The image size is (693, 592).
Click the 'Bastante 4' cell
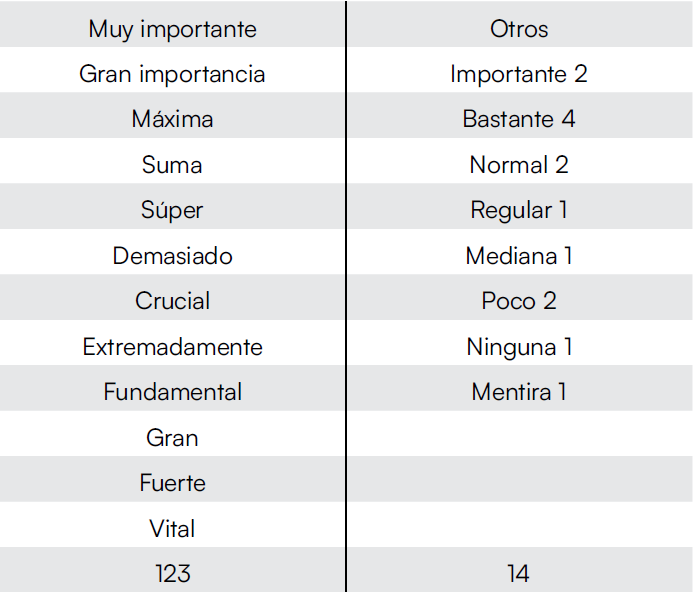(x=519, y=120)
